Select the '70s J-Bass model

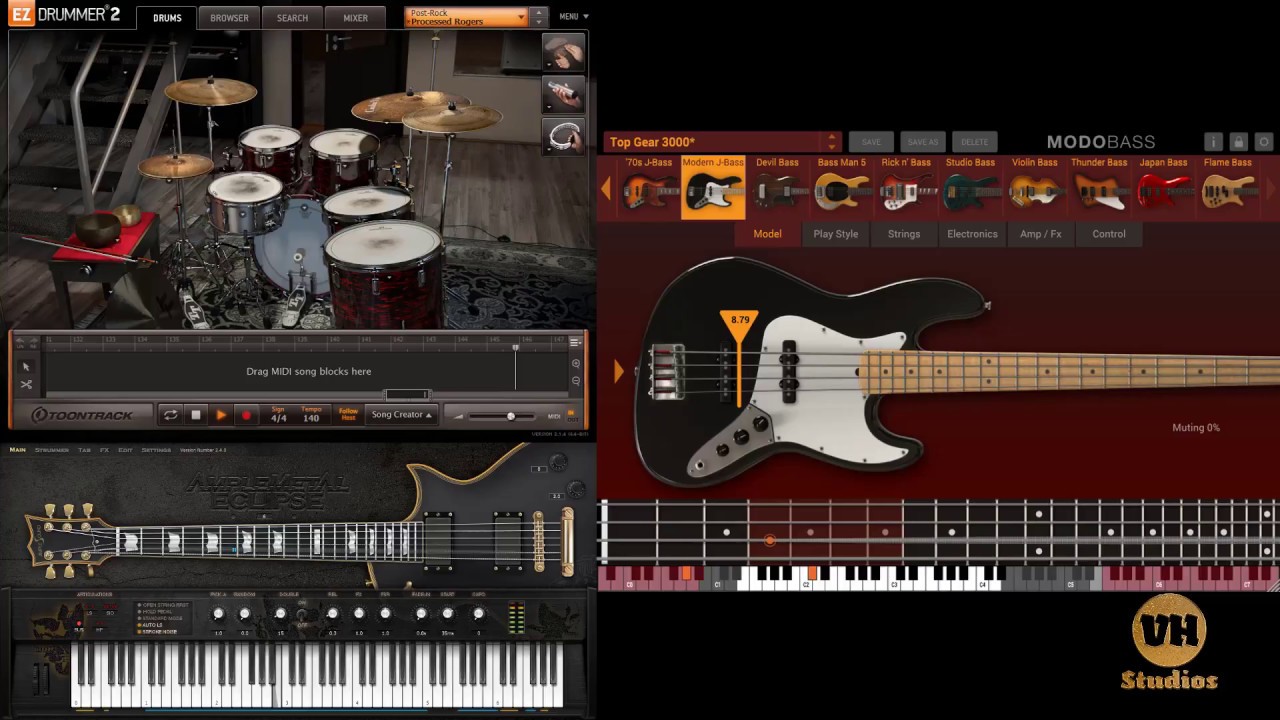[649, 187]
